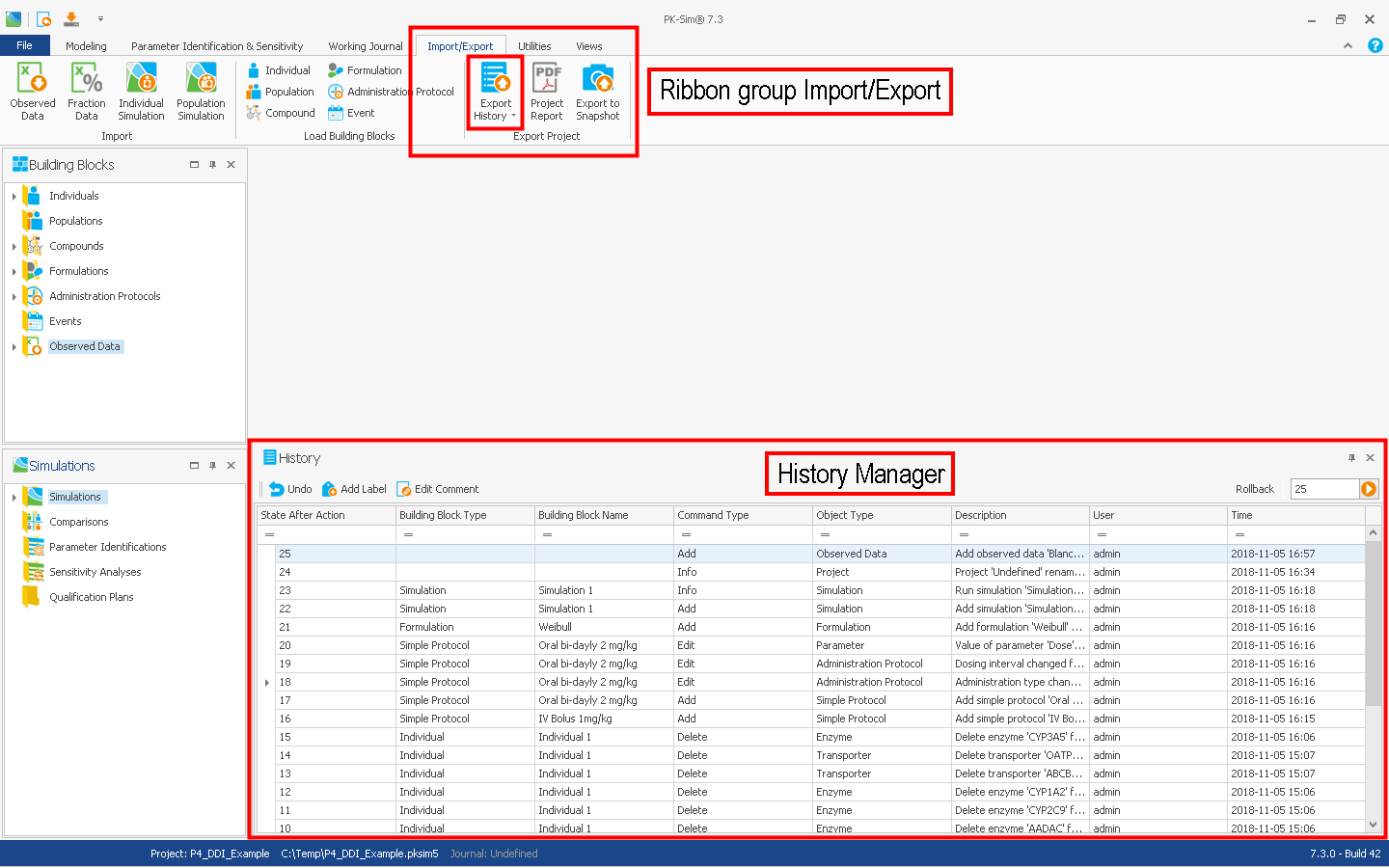Click Edit Comment in History toolbar
This screenshot has height=868, width=1389.
[x=438, y=489]
